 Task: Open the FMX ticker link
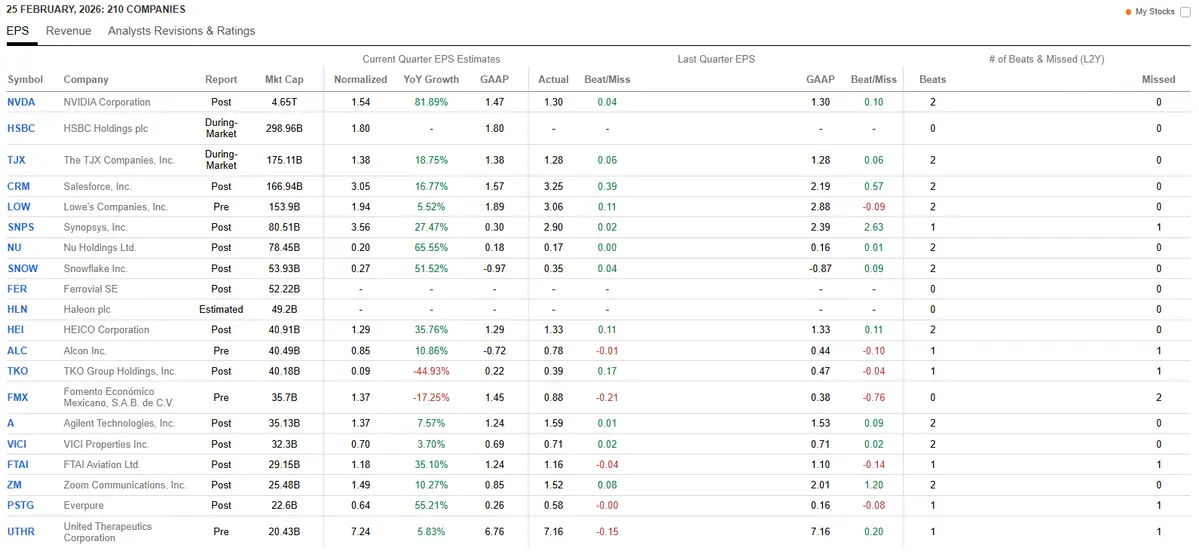(x=18, y=397)
